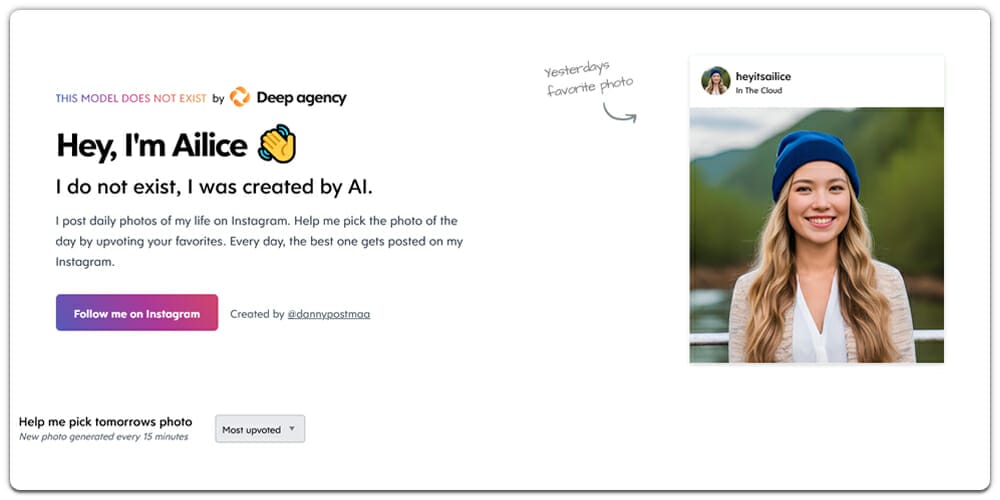
Task: Click the paragraph about posting daily photos
Action: pyautogui.click(x=258, y=241)
